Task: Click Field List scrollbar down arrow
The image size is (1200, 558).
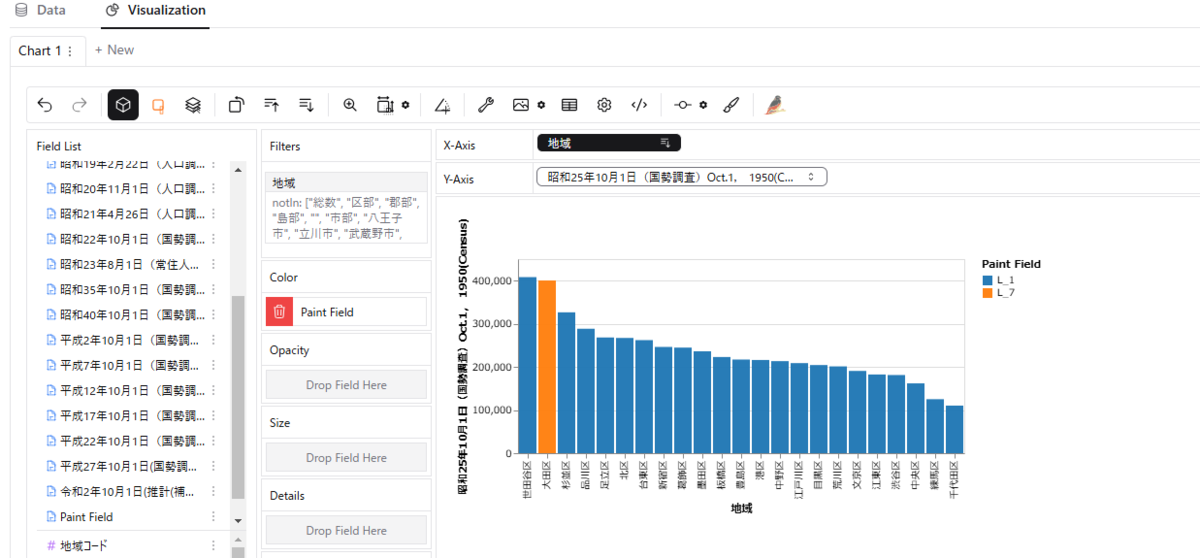Action: pos(237,521)
